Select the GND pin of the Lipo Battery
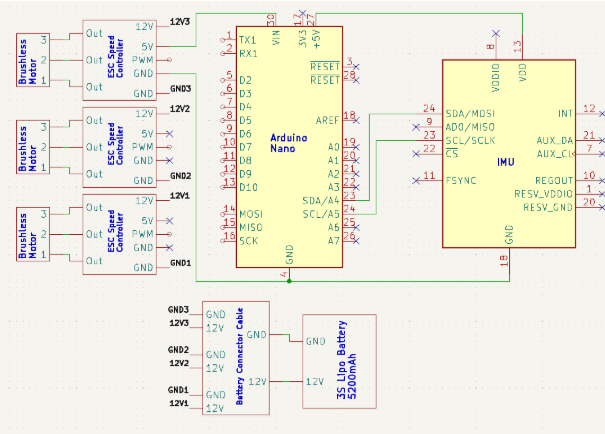605x434 pixels. point(316,341)
